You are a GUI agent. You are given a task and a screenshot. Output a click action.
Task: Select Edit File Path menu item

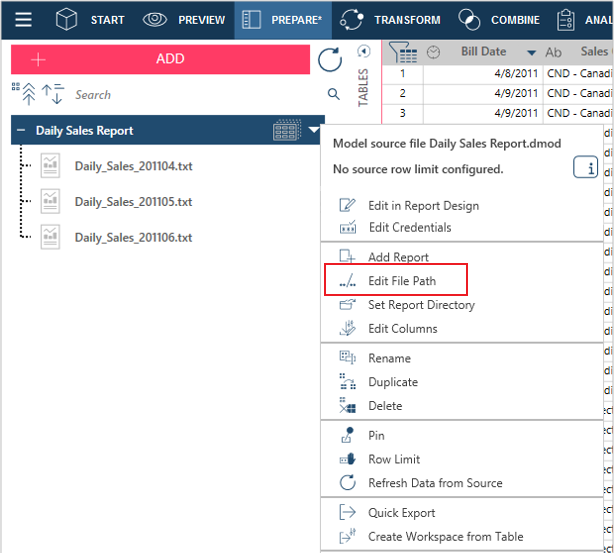tap(401, 281)
